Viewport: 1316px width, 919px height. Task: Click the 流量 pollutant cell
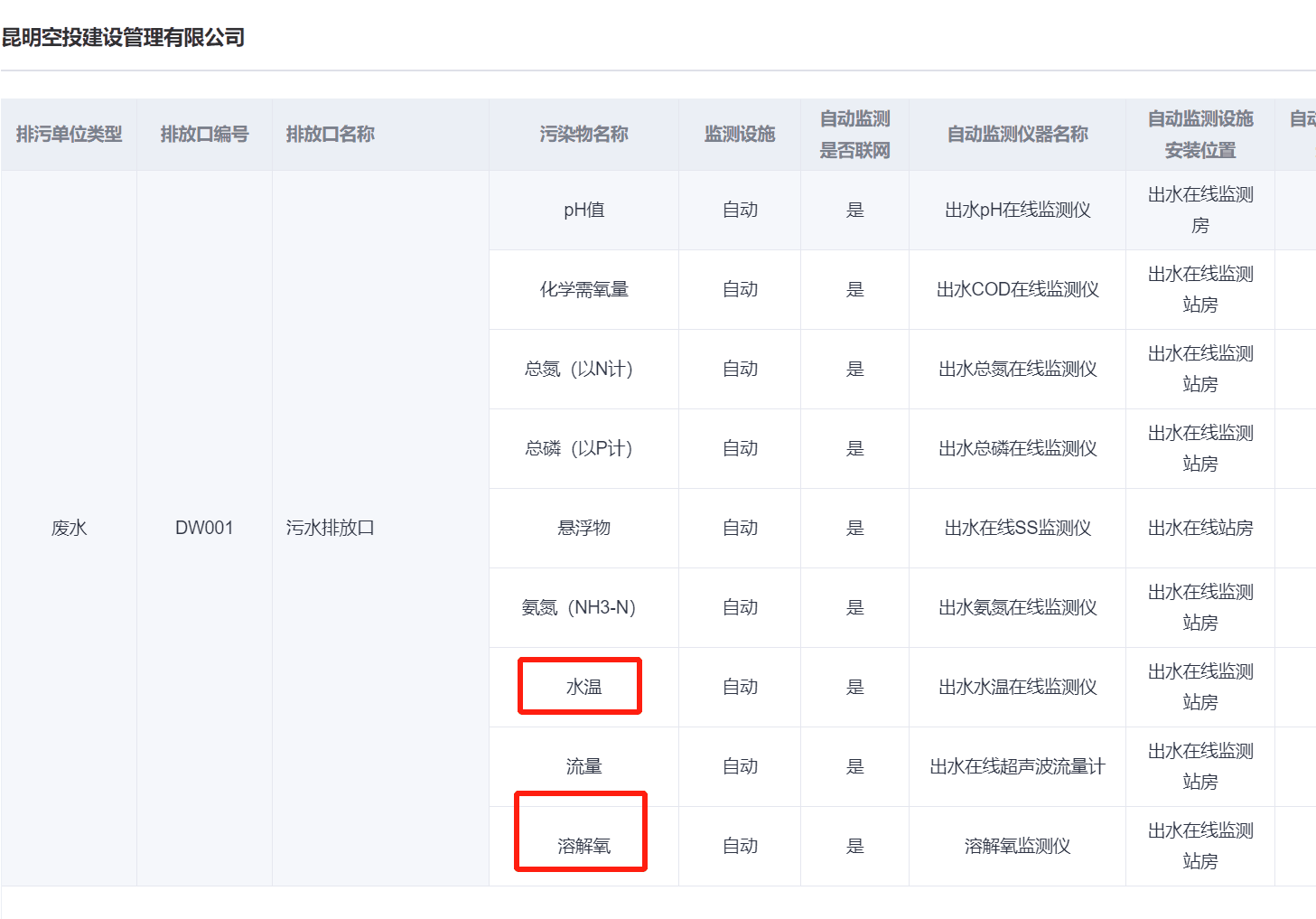583,766
